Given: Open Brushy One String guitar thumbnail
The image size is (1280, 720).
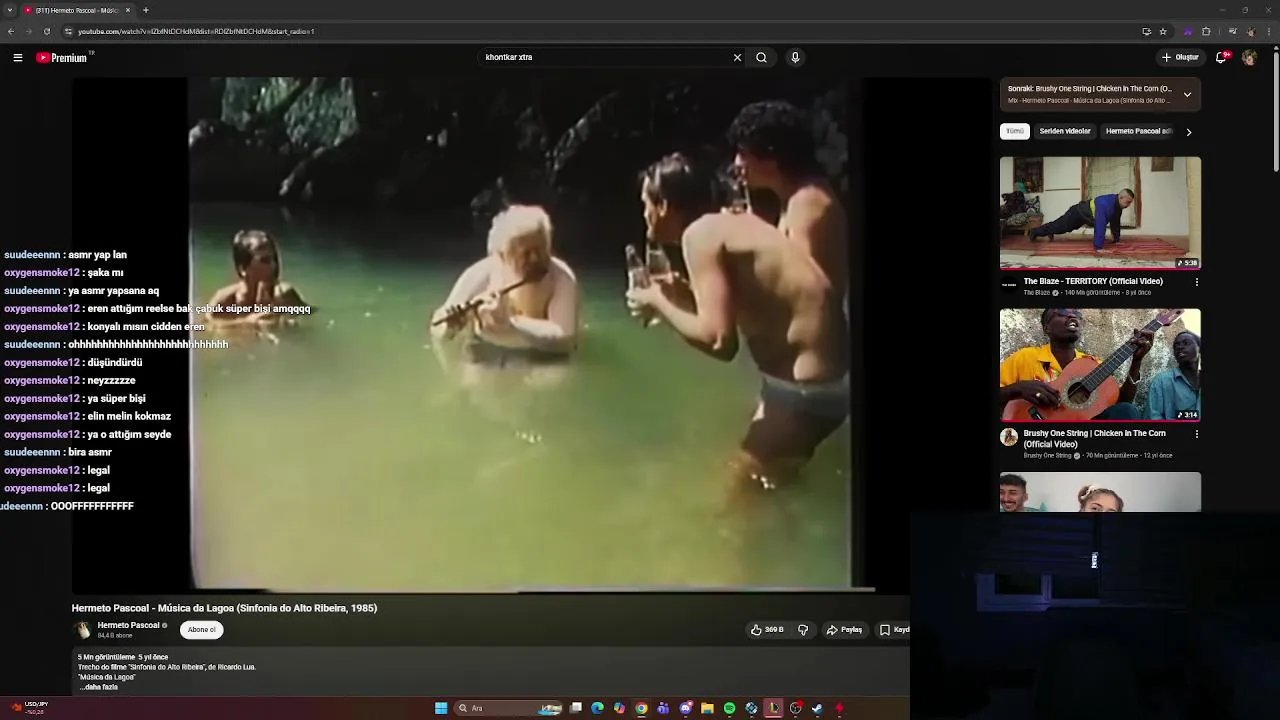Looking at the screenshot, I should pyautogui.click(x=1100, y=365).
